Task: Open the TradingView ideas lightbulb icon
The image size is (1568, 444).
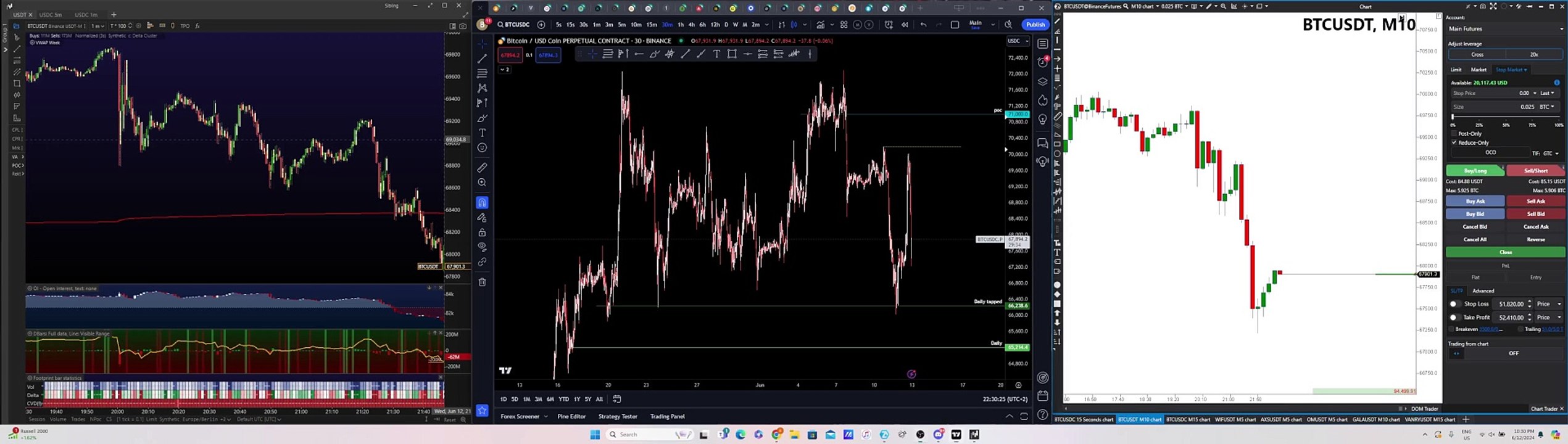Action: [x=1042, y=119]
